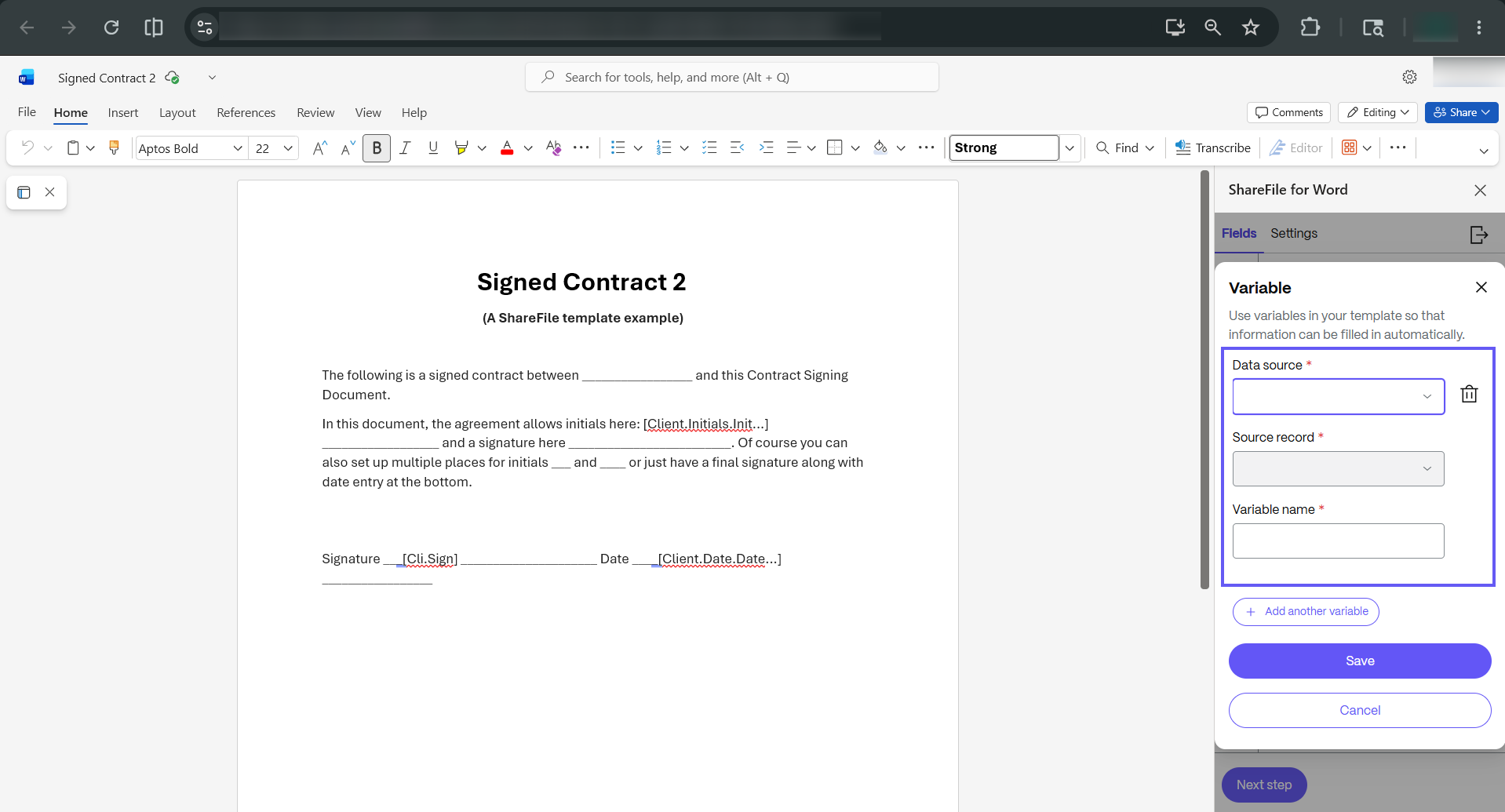Click the Transcribe button

click(1213, 147)
